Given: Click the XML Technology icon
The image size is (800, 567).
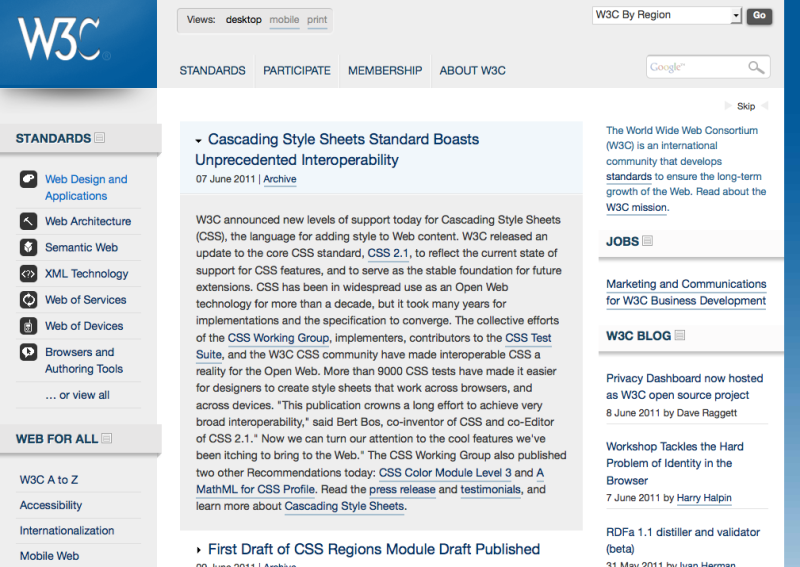Looking at the screenshot, I should (29, 274).
